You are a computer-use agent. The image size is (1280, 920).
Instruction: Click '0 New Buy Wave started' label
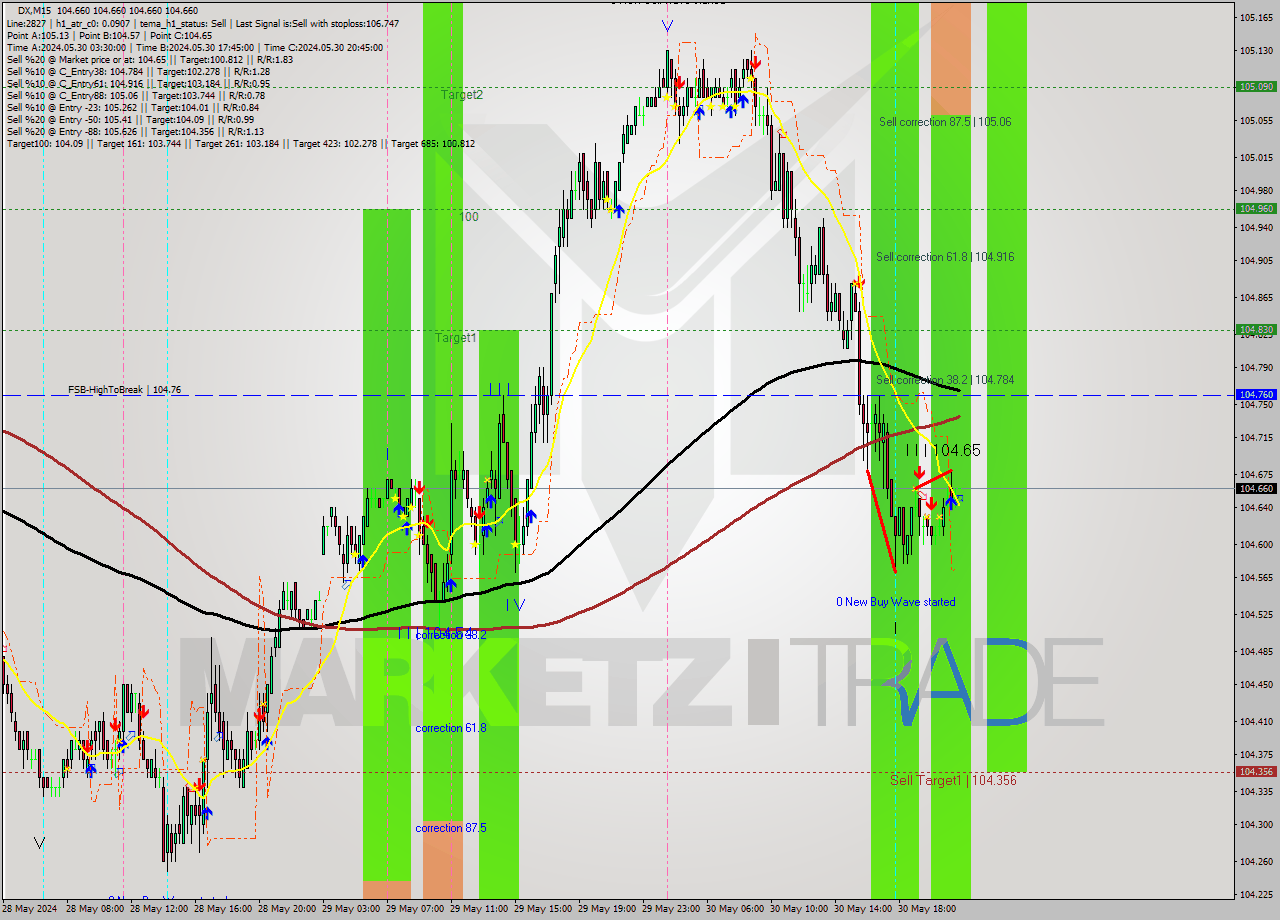click(896, 602)
